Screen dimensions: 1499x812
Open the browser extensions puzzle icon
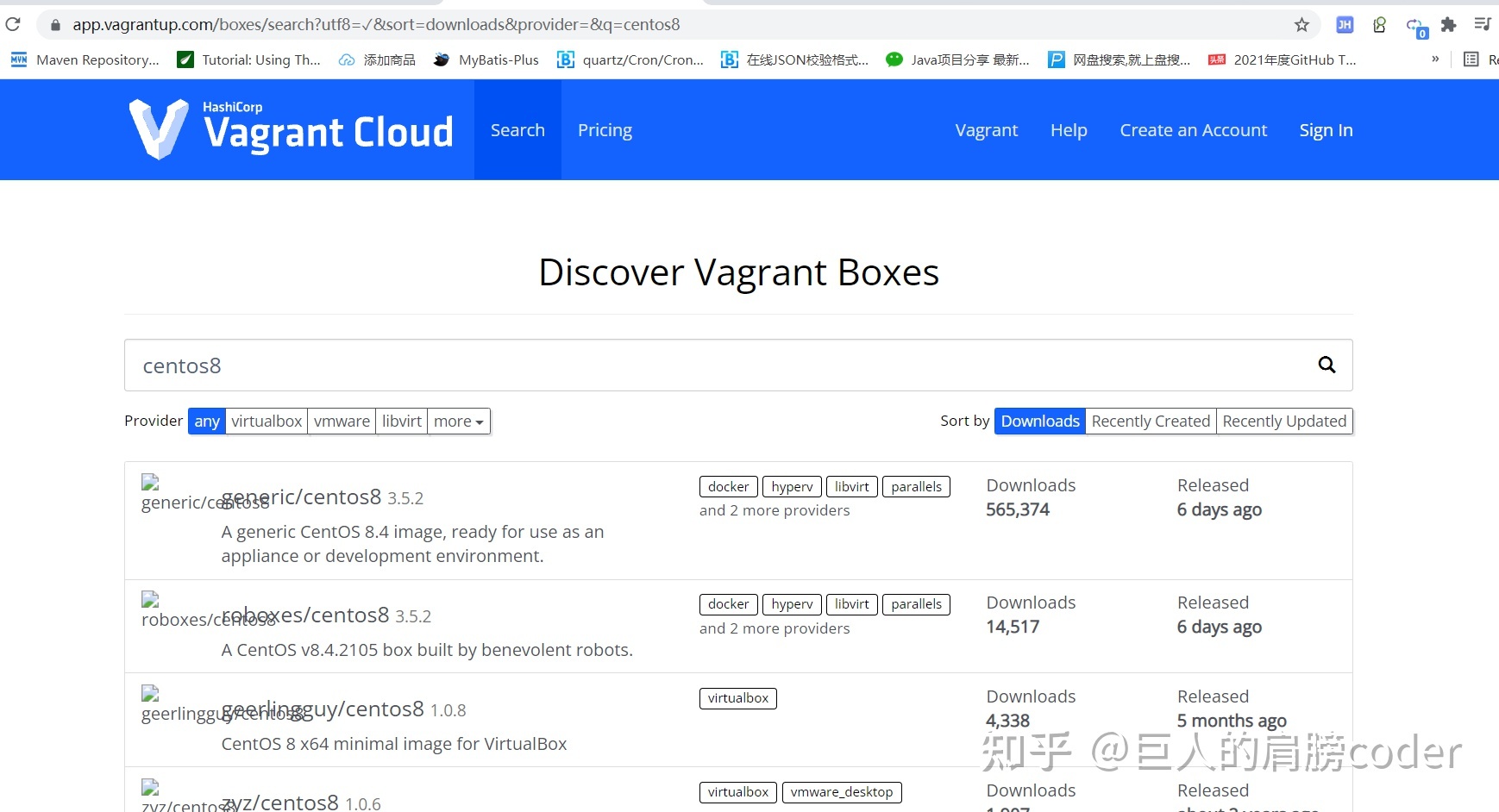(x=1448, y=24)
